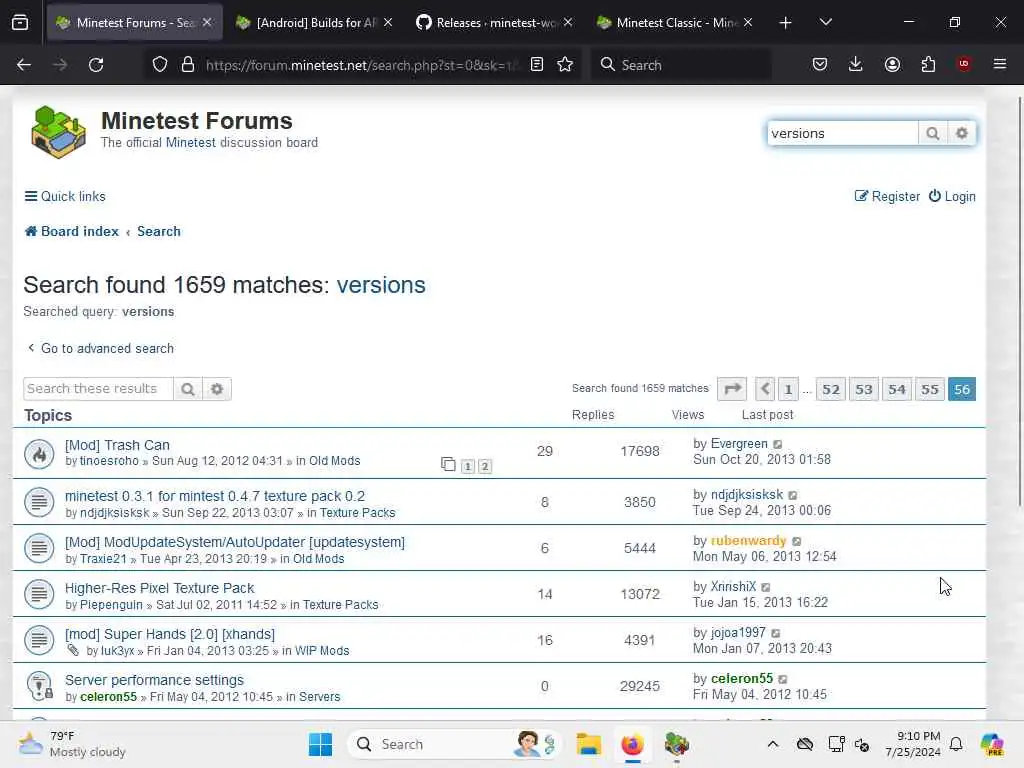Click gear beside 'Search these results' field

tap(217, 389)
